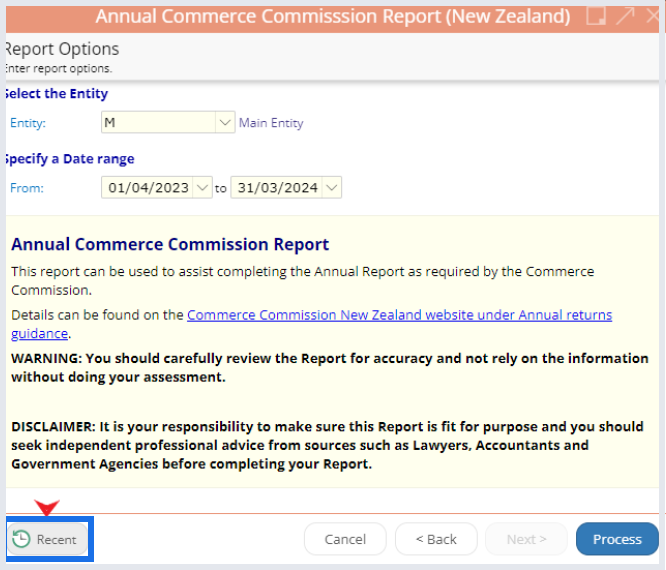Open the From date picker arrow
This screenshot has height=570, width=666.
coord(202,187)
